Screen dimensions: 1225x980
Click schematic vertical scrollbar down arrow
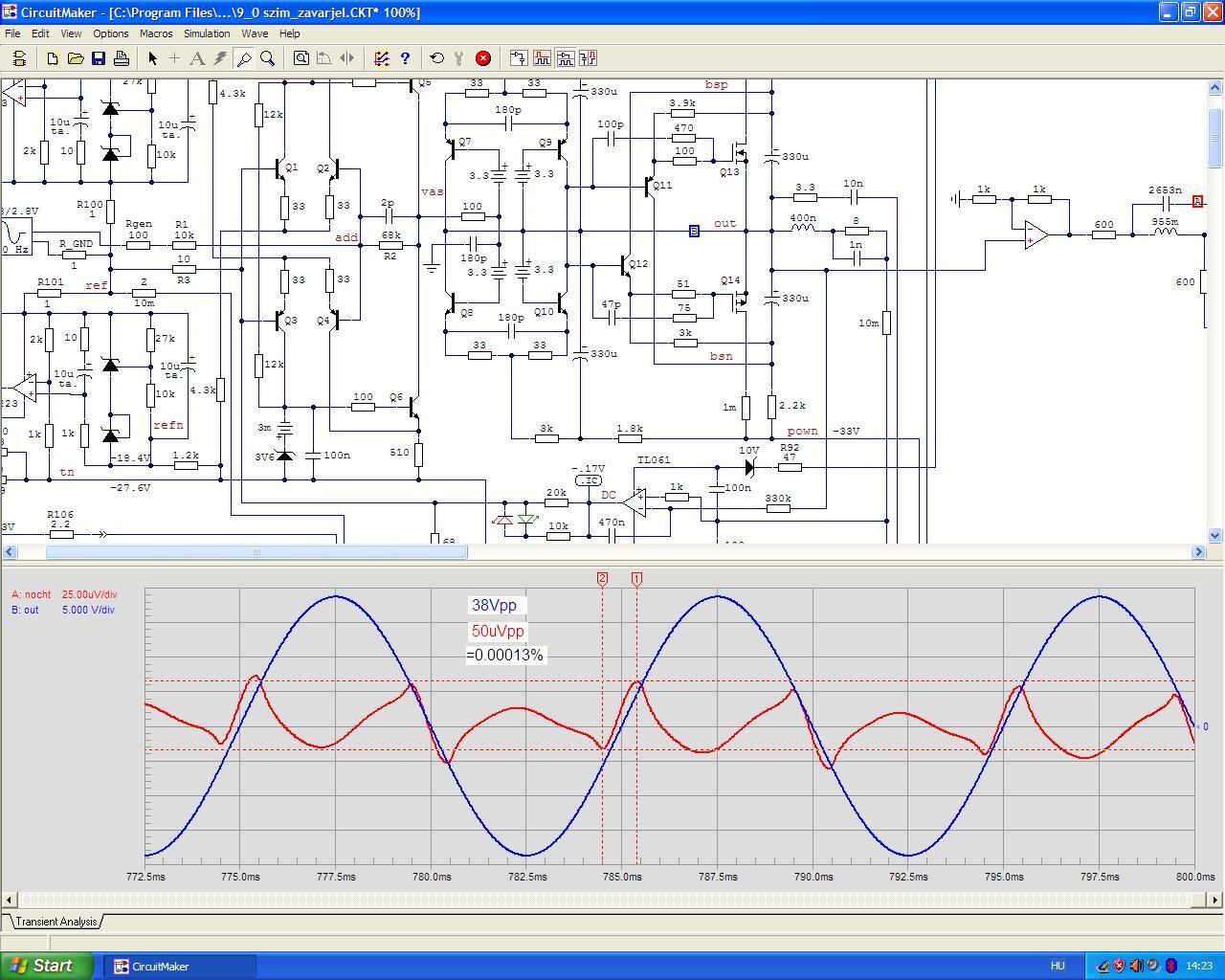point(1215,536)
